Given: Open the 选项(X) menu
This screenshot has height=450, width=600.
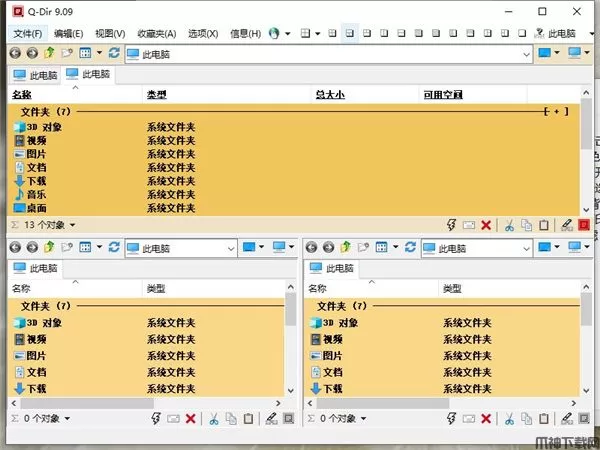Looking at the screenshot, I should 203,34.
